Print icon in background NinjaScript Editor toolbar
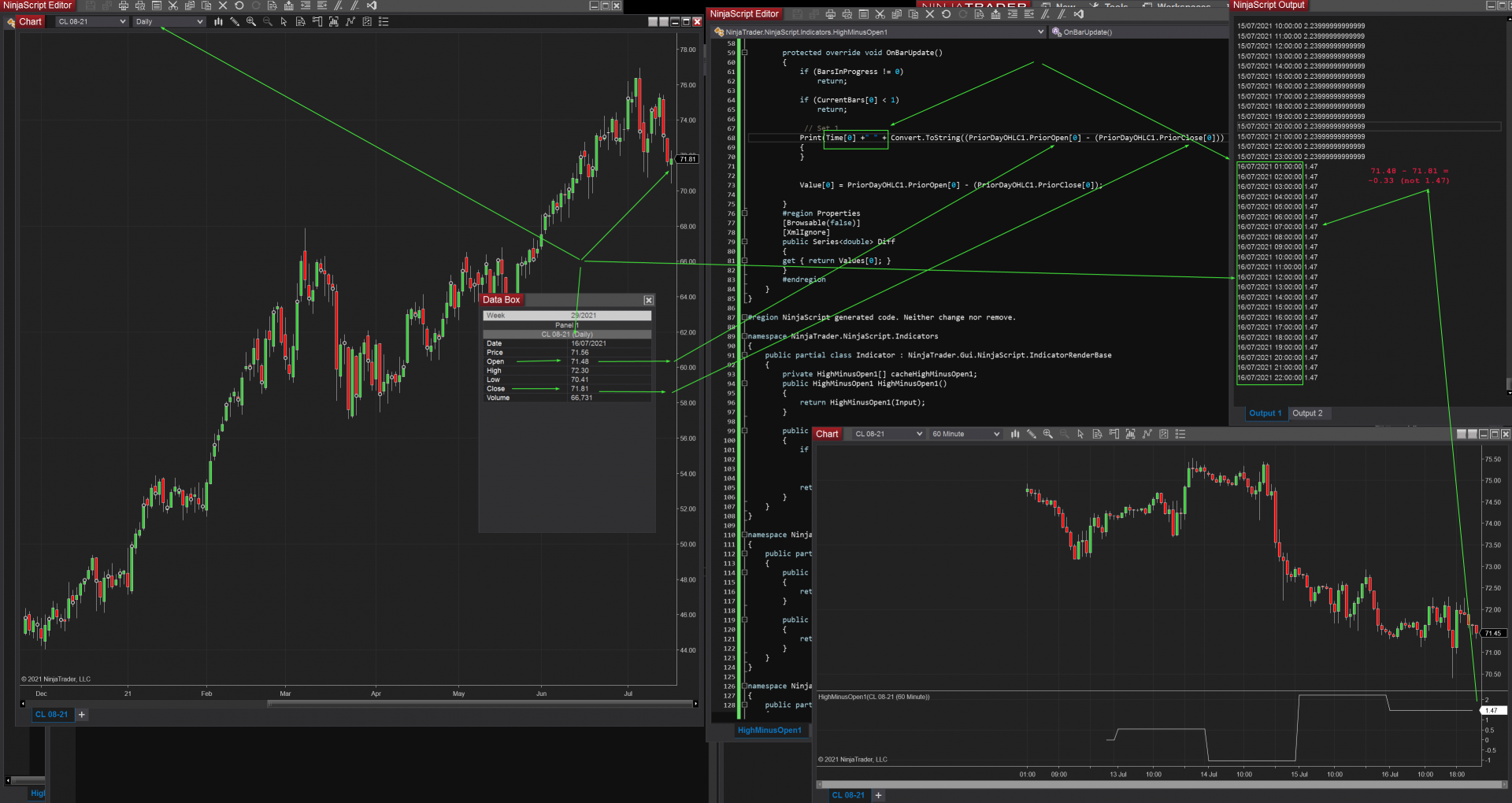Image resolution: width=1512 pixels, height=803 pixels. pos(124,6)
